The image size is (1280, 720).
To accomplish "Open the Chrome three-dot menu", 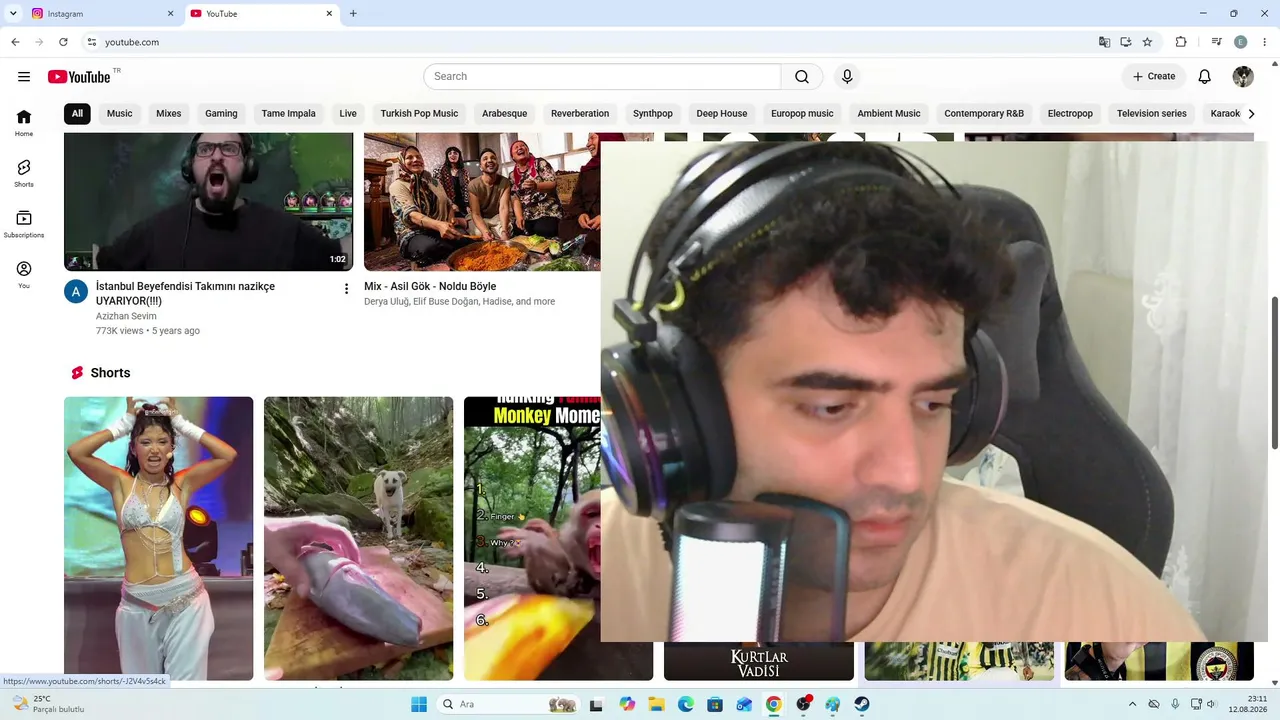I will 1264,42.
